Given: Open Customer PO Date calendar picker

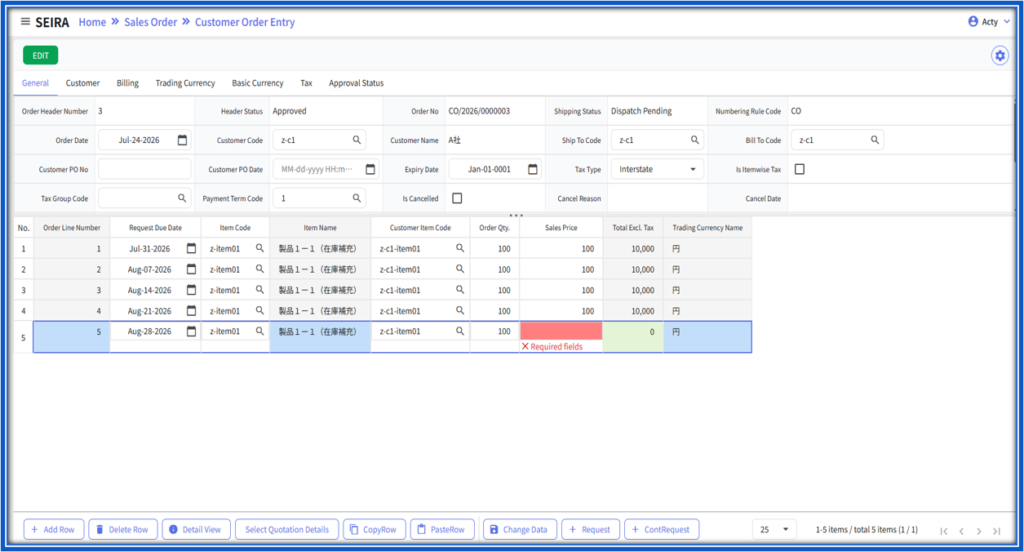Looking at the screenshot, I should click(x=370, y=169).
